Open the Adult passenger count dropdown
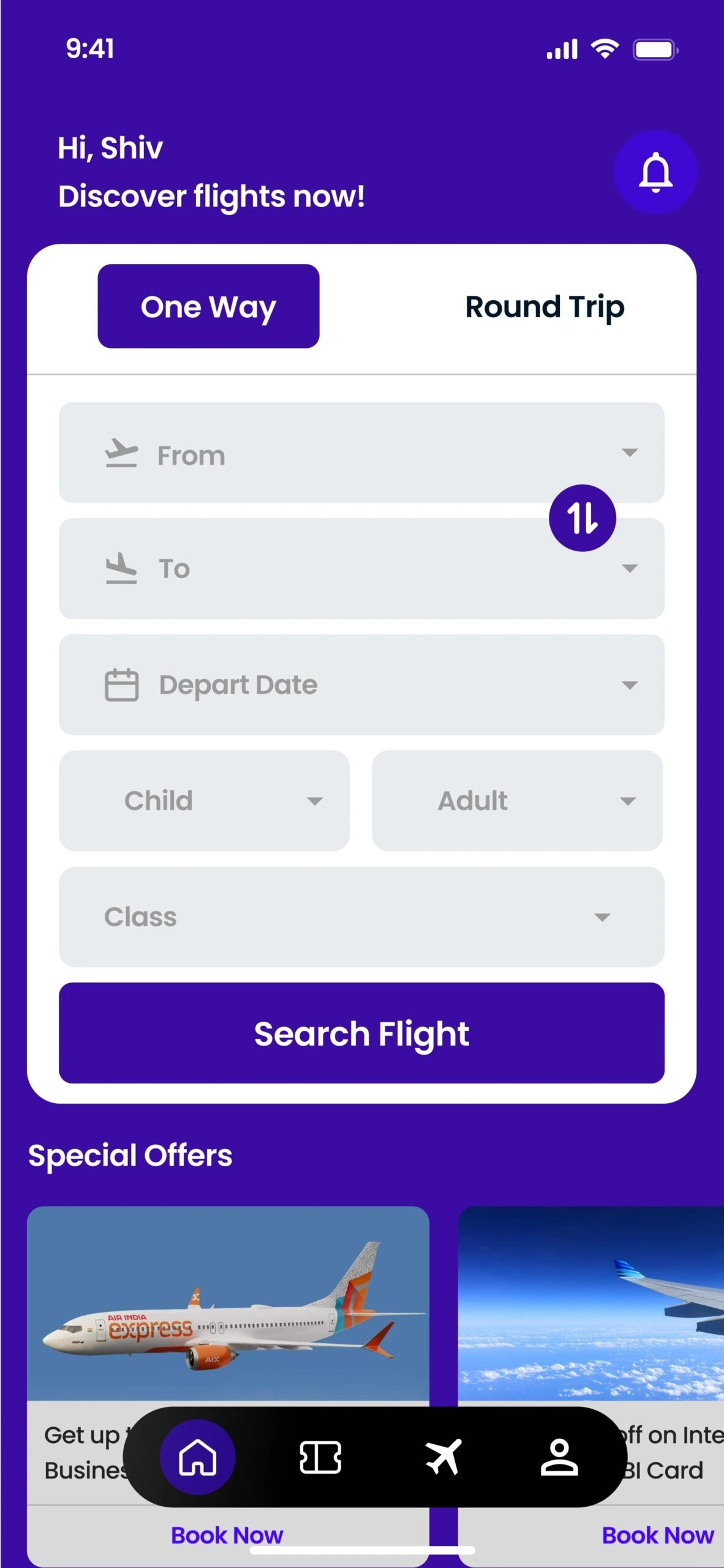 coord(517,801)
